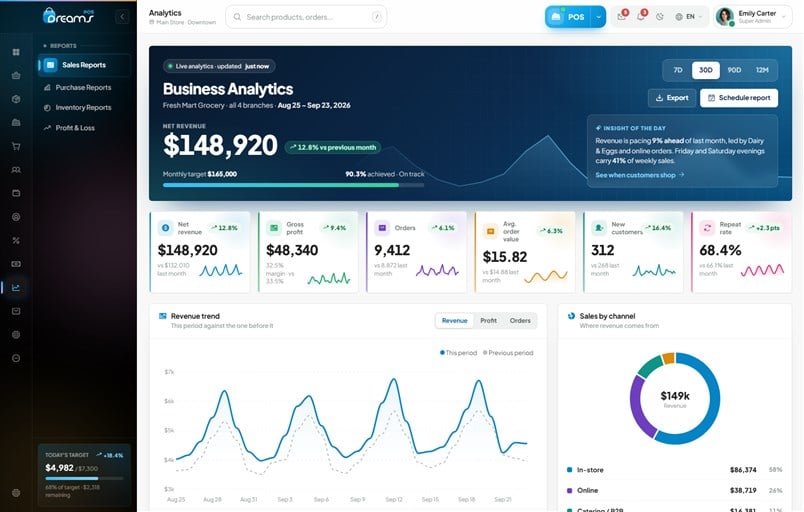Click the Export button
This screenshot has width=804, height=512.
[x=672, y=98]
